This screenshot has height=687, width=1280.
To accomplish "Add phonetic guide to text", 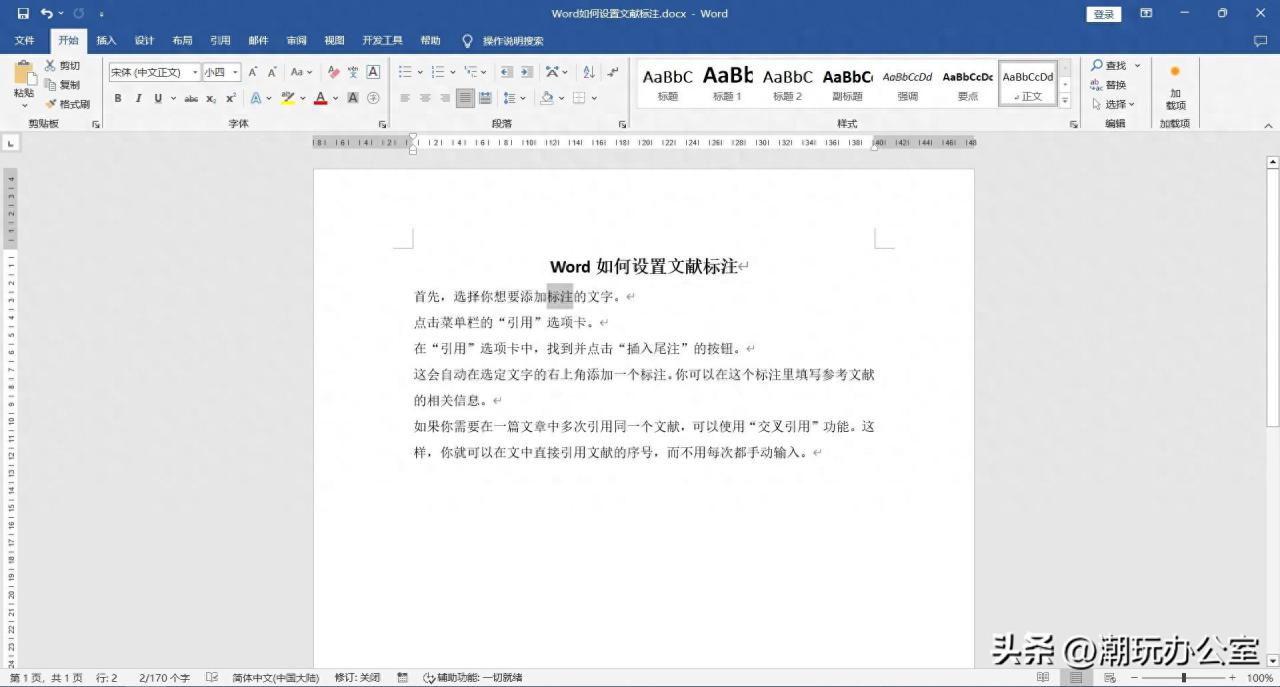I will 353,72.
